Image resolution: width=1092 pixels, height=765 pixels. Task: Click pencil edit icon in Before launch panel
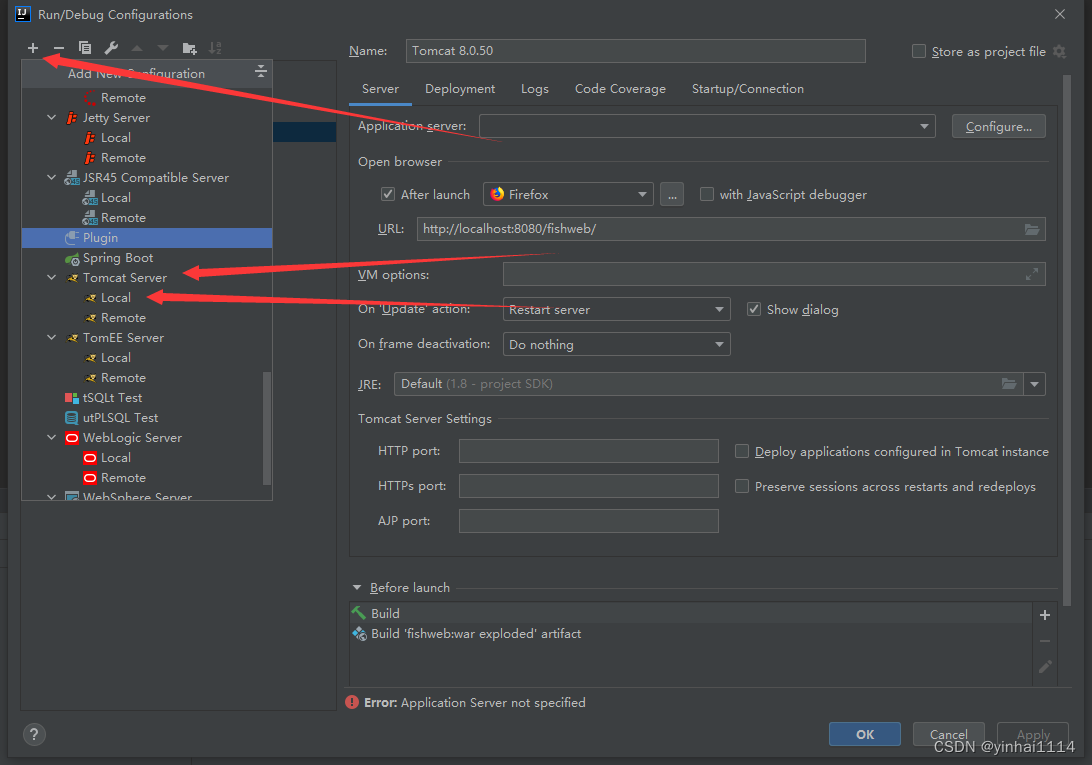[x=1045, y=667]
